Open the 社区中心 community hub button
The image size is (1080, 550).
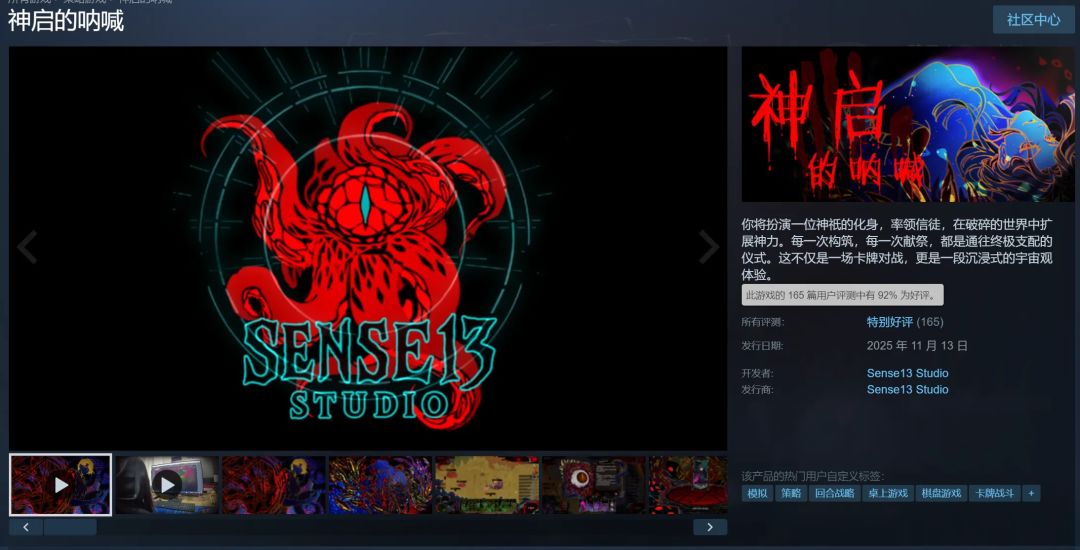pyautogui.click(x=1033, y=19)
